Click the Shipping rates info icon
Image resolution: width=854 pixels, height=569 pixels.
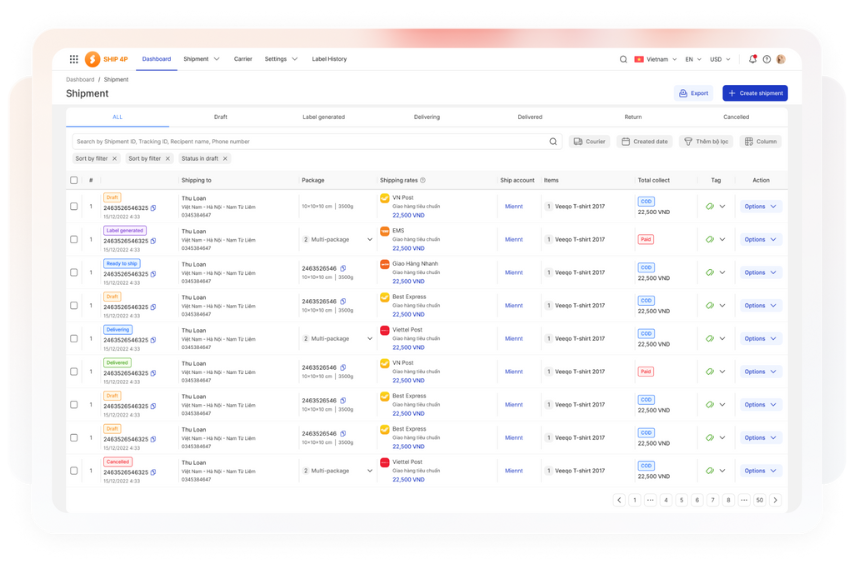(423, 180)
